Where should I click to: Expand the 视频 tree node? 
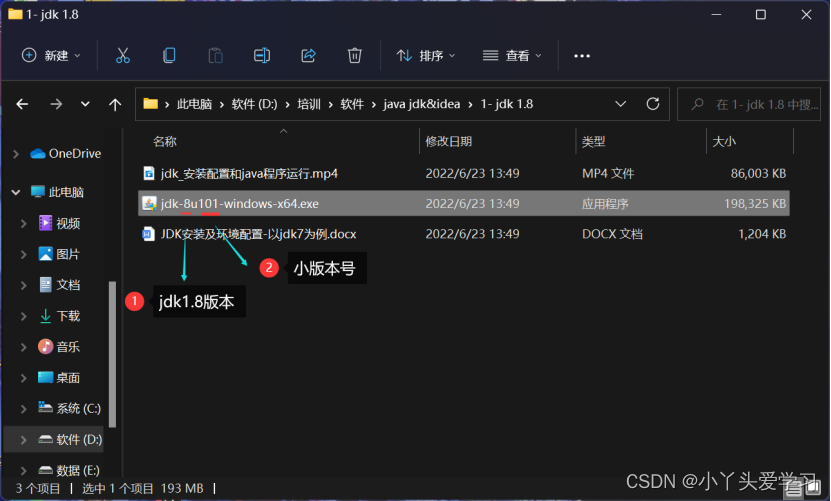[x=23, y=224]
